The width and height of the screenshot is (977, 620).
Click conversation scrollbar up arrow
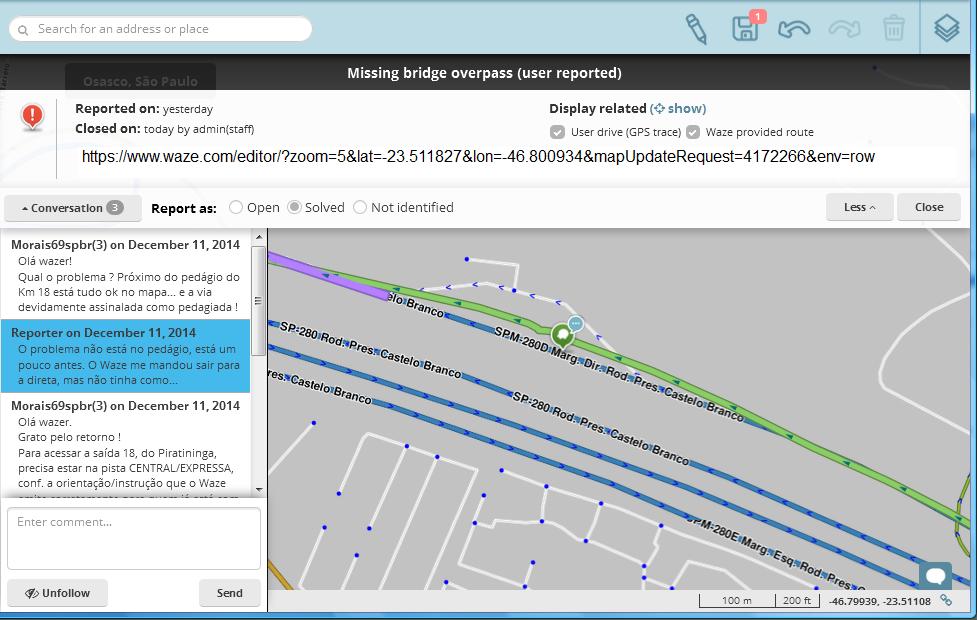point(259,237)
